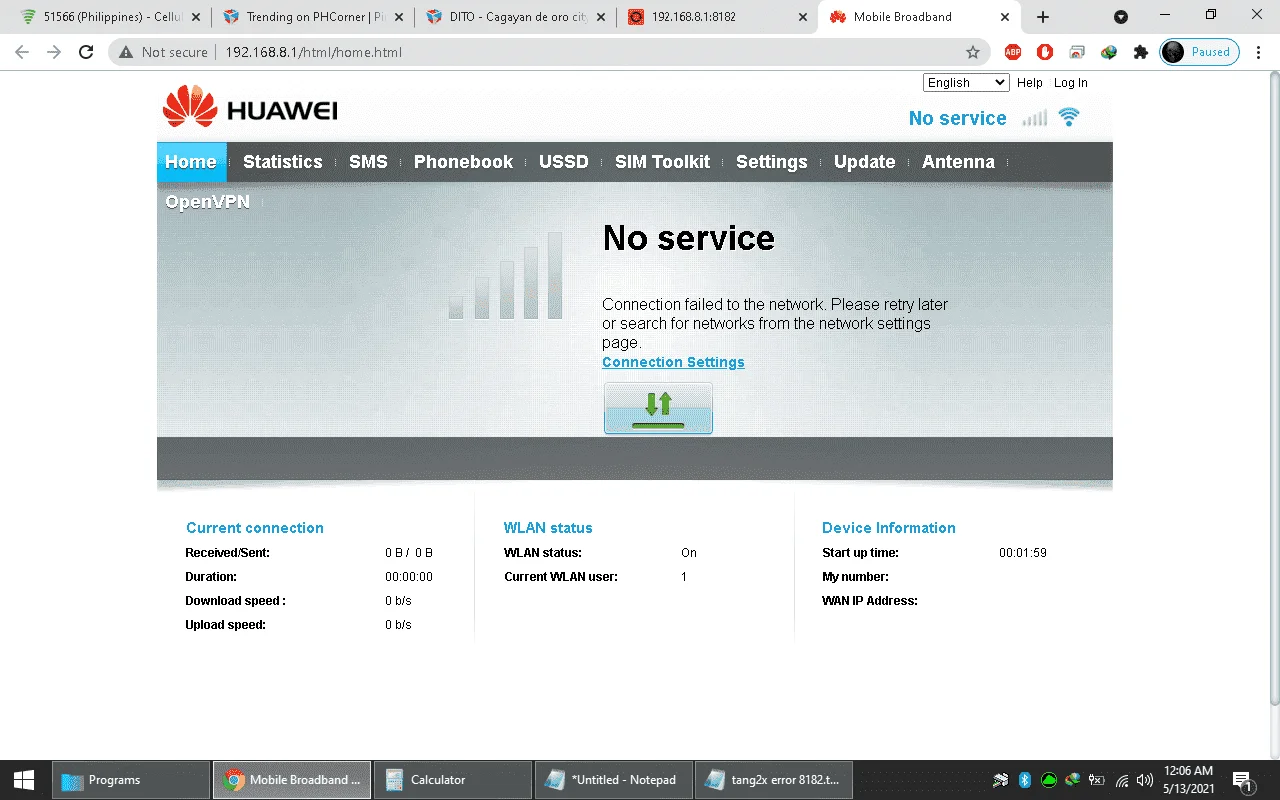Open the Windows Start menu

click(24, 780)
